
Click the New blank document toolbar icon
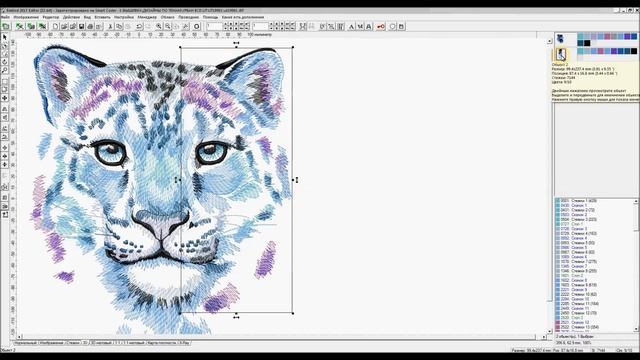(56, 27)
